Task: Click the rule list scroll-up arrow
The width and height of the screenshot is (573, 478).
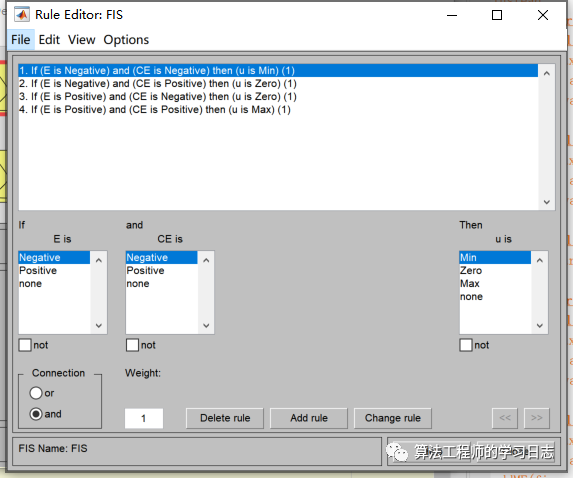Action: coord(547,73)
